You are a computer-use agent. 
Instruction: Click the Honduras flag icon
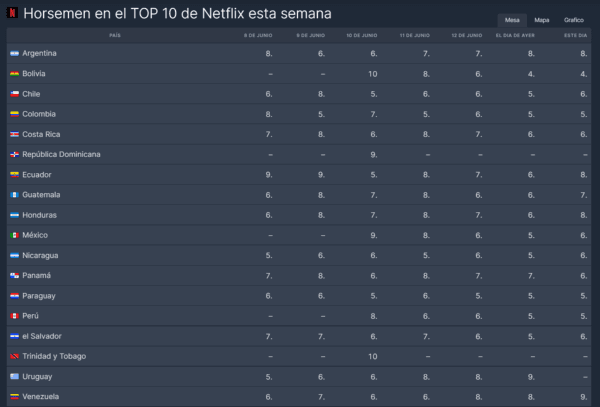(x=14, y=215)
